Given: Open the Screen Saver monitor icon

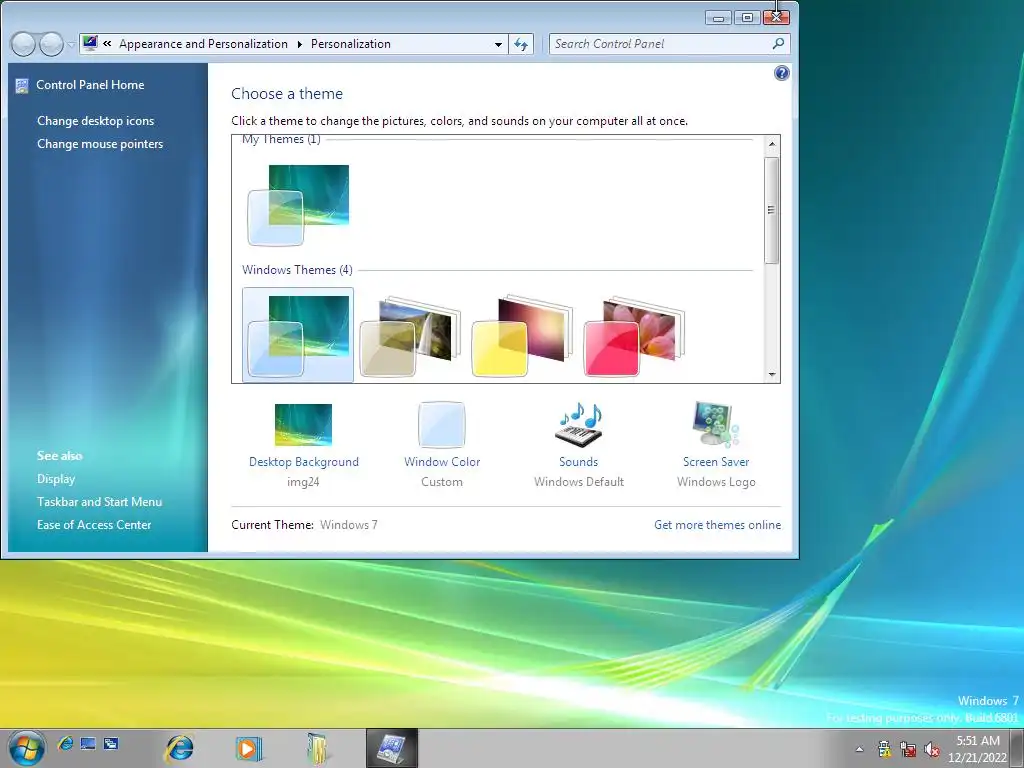Looking at the screenshot, I should 716,424.
